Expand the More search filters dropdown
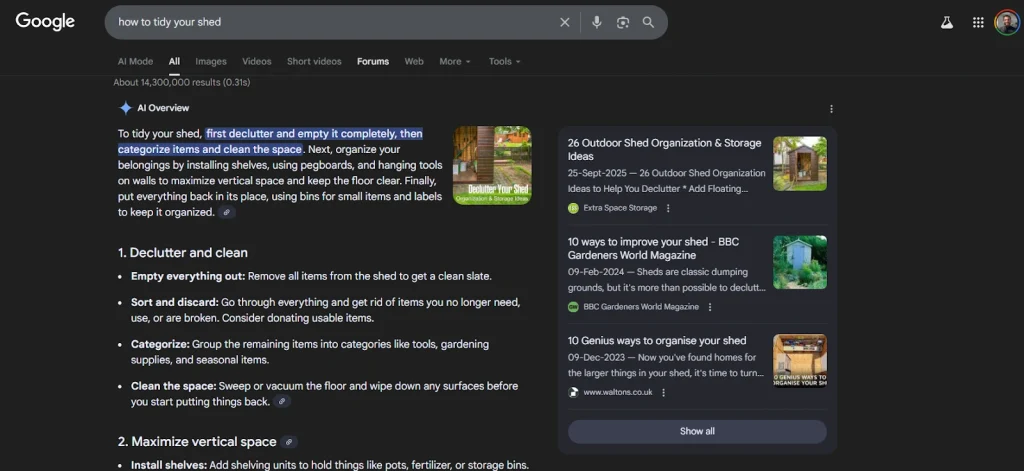 click(454, 61)
